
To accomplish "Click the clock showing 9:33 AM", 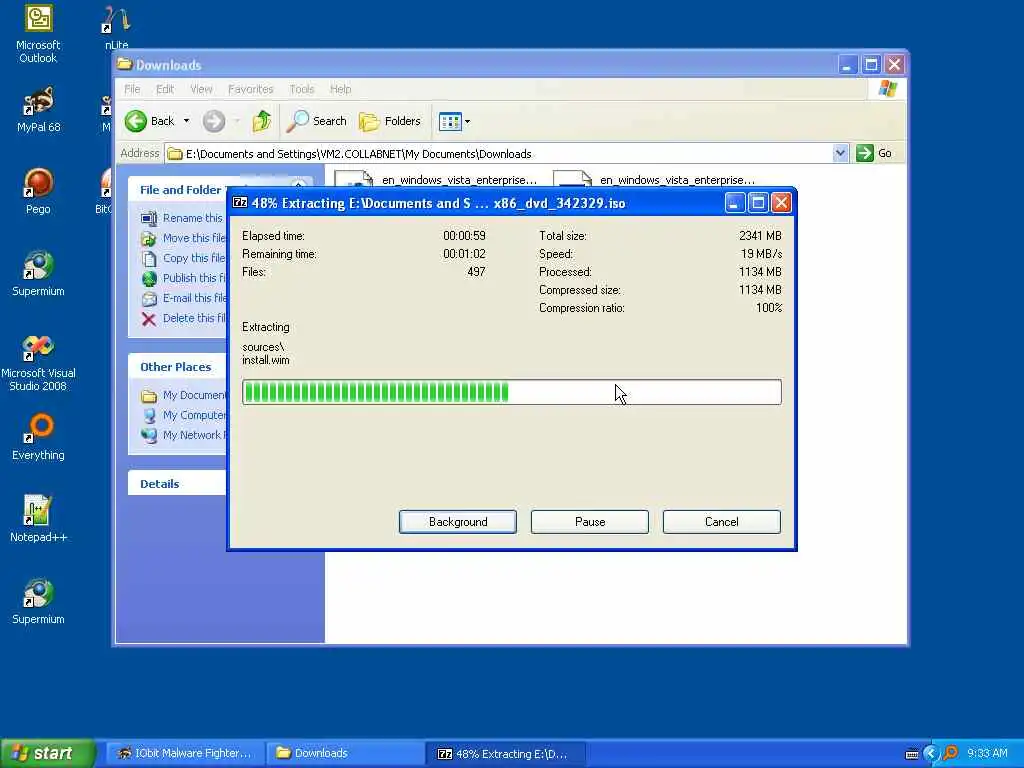I will tap(987, 753).
